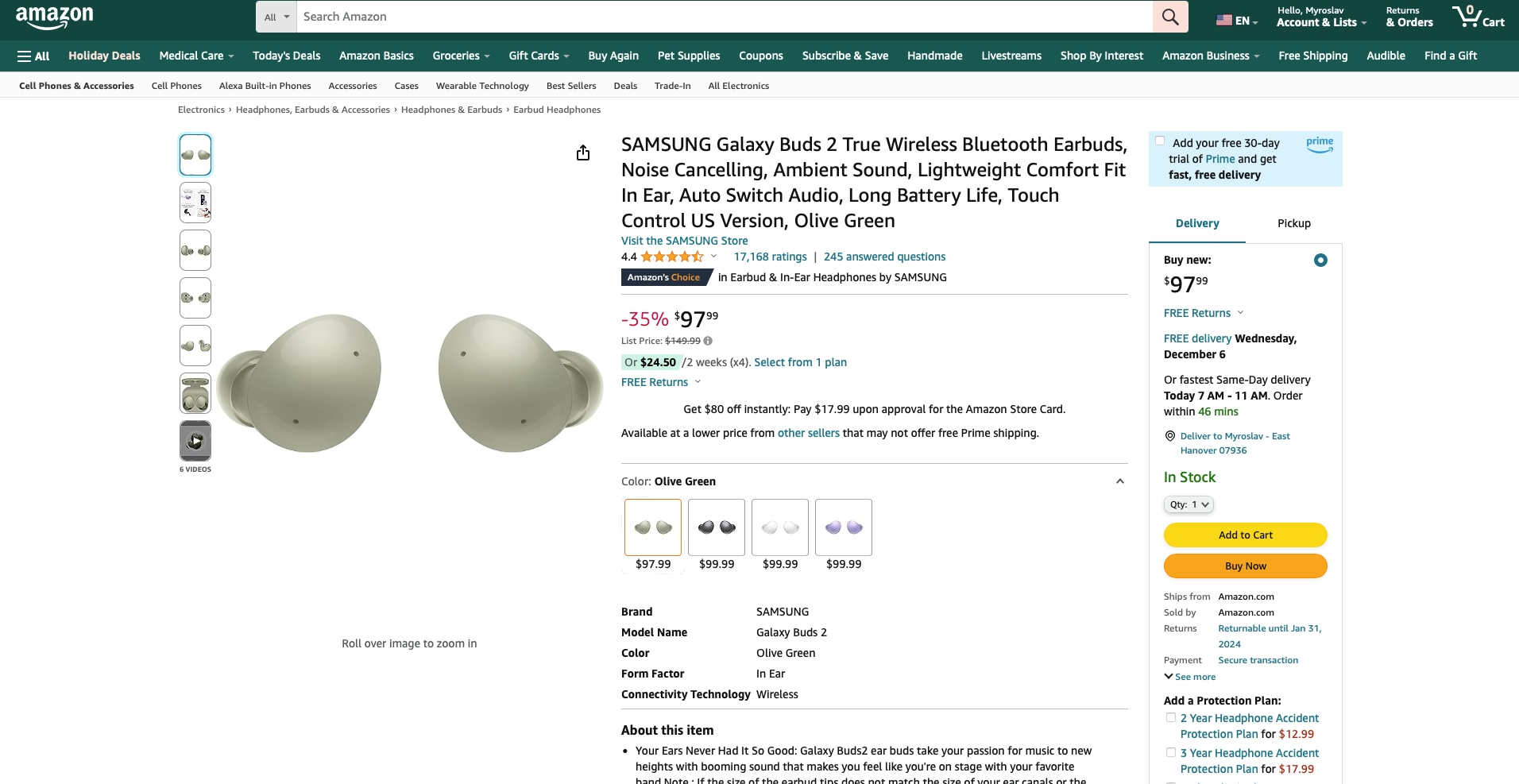The width and height of the screenshot is (1519, 784).
Task: Tick the 2 Year Protection Plan checkbox
Action: point(1170,717)
